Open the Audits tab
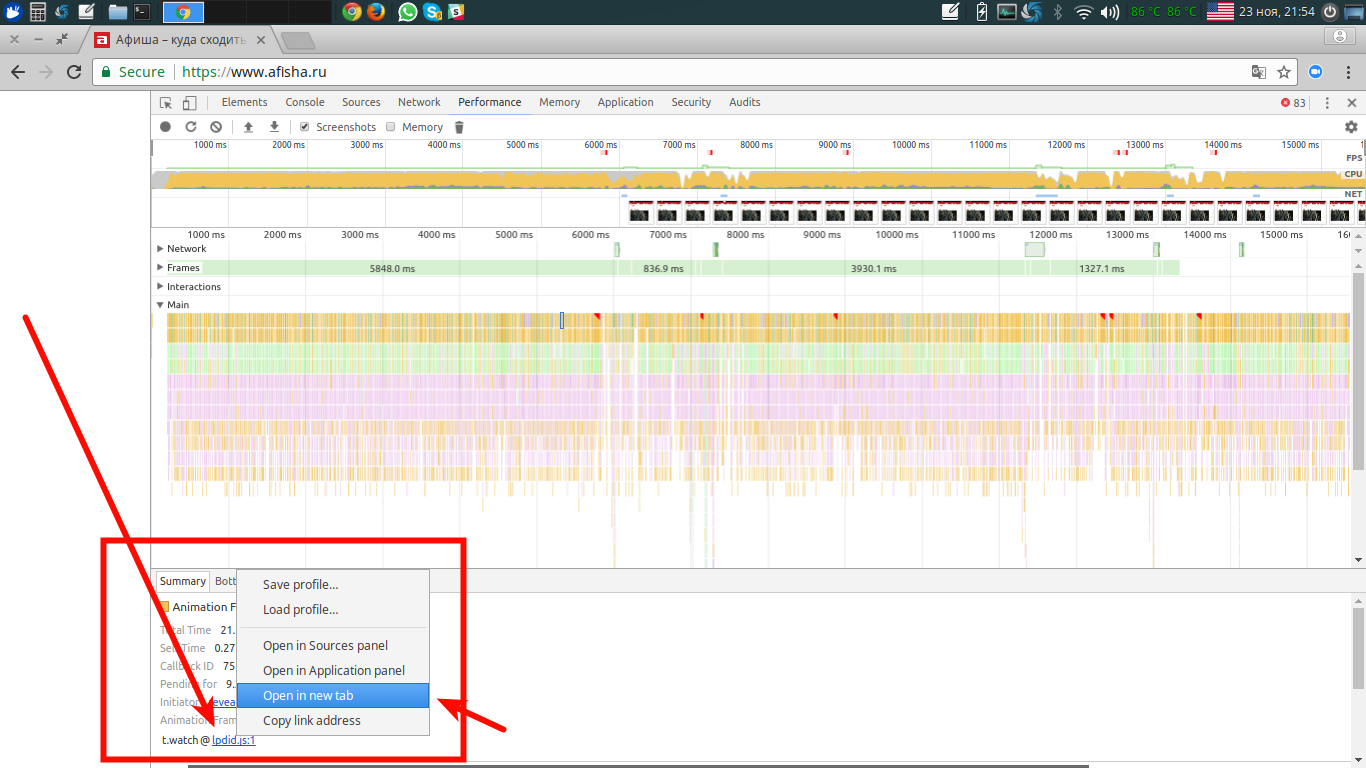This screenshot has width=1366, height=768. pos(745,102)
